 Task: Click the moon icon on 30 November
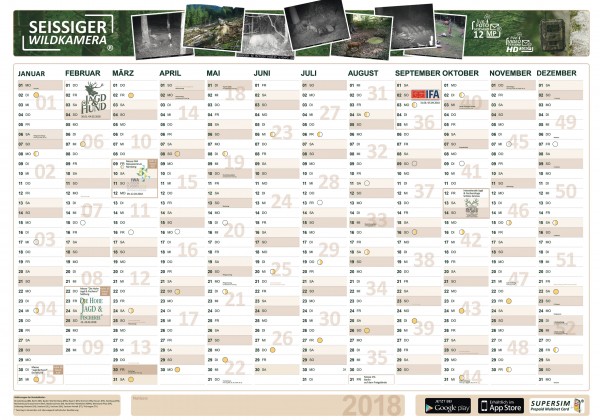pos(509,370)
